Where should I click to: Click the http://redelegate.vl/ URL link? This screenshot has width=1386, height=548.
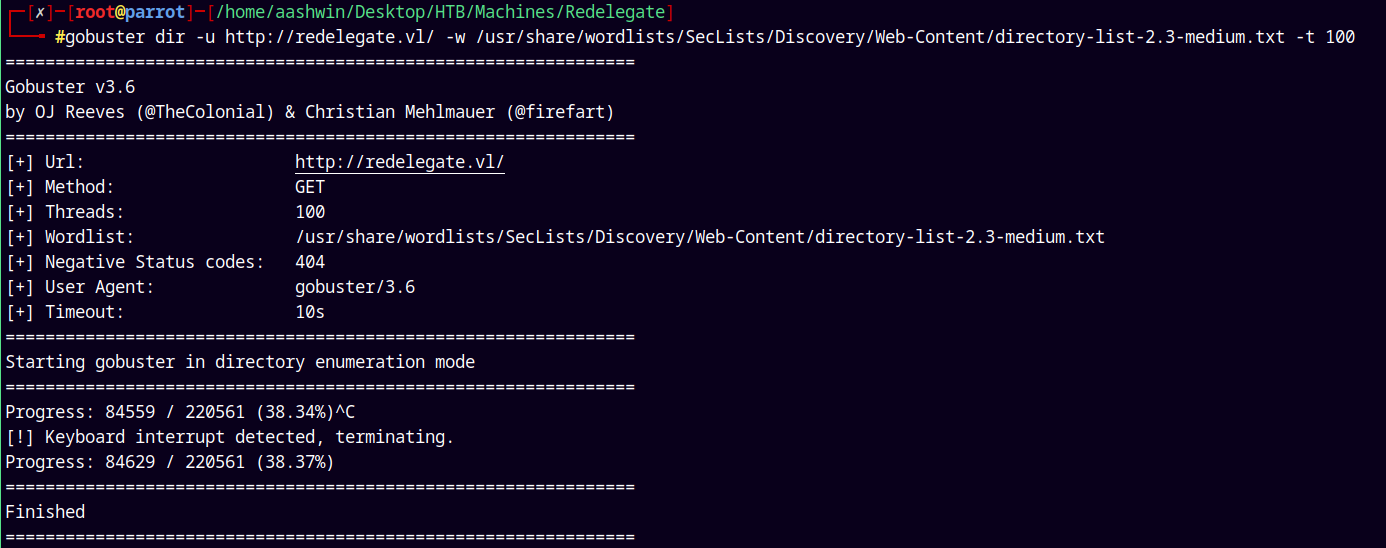pyautogui.click(x=400, y=162)
